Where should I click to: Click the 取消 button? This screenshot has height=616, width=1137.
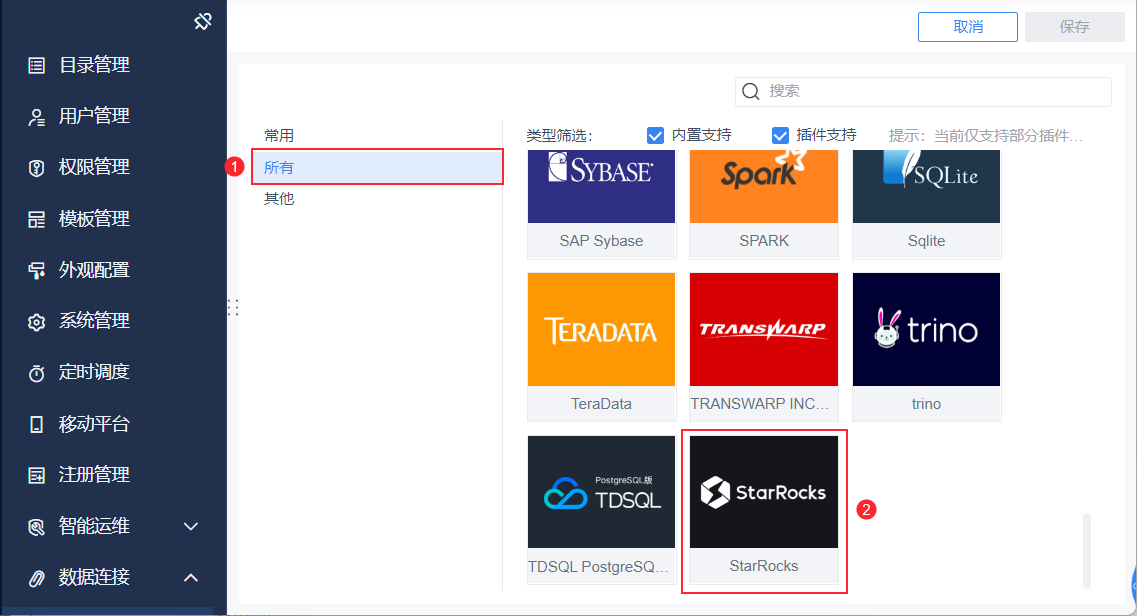click(967, 27)
